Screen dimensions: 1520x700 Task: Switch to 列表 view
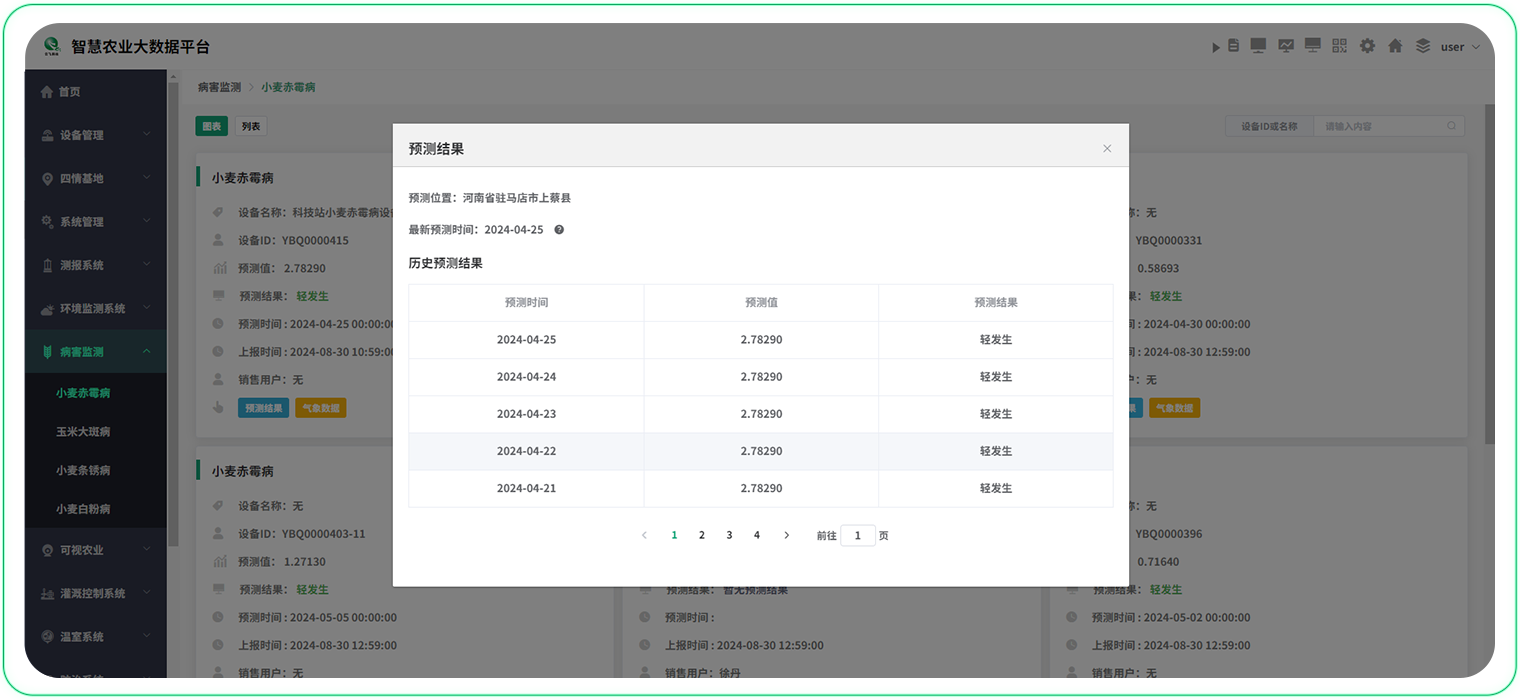point(251,126)
